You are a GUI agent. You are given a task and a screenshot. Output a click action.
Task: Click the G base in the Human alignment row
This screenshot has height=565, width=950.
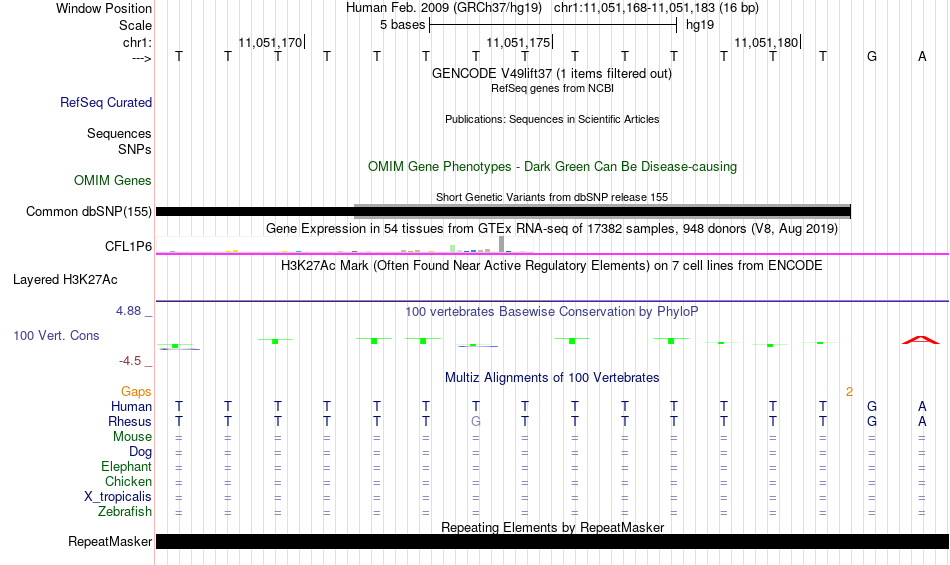(x=872, y=406)
